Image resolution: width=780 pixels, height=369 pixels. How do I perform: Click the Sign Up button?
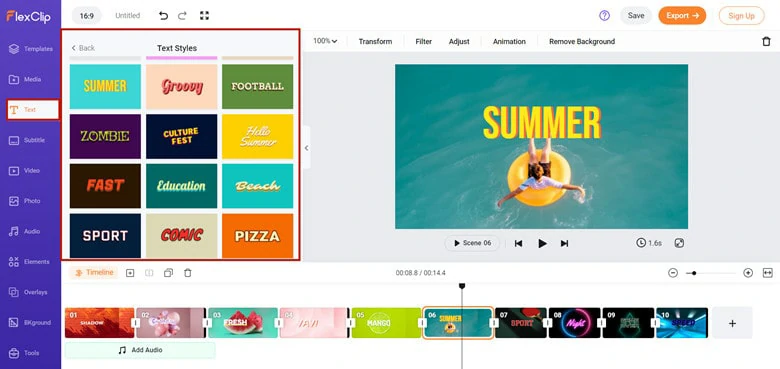(x=741, y=16)
